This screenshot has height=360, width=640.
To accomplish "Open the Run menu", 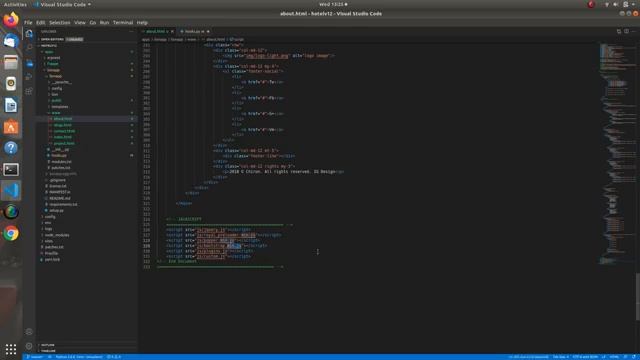I will pos(104,22).
